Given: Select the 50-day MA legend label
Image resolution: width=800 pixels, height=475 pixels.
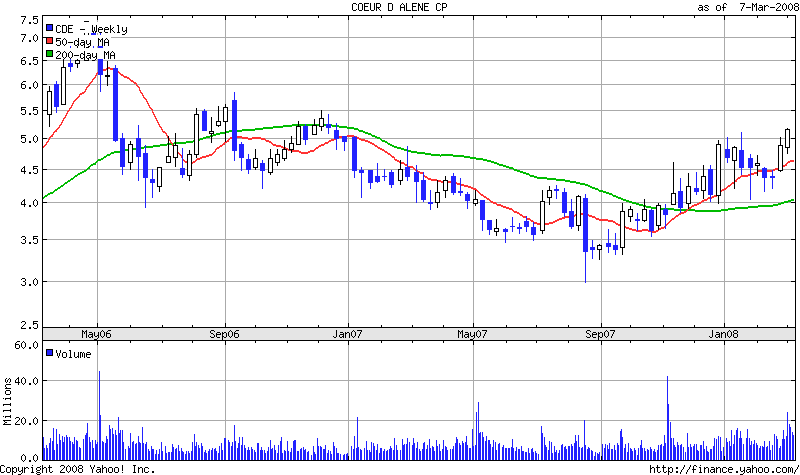Looking at the screenshot, I should [x=82, y=42].
